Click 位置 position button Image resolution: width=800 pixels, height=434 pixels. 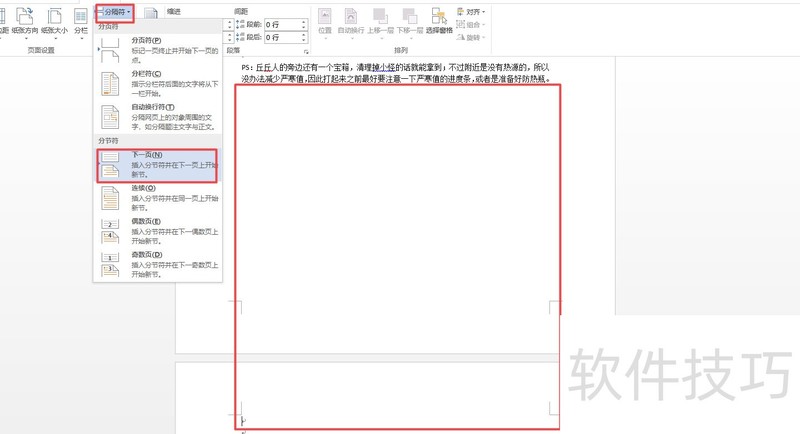[325, 22]
